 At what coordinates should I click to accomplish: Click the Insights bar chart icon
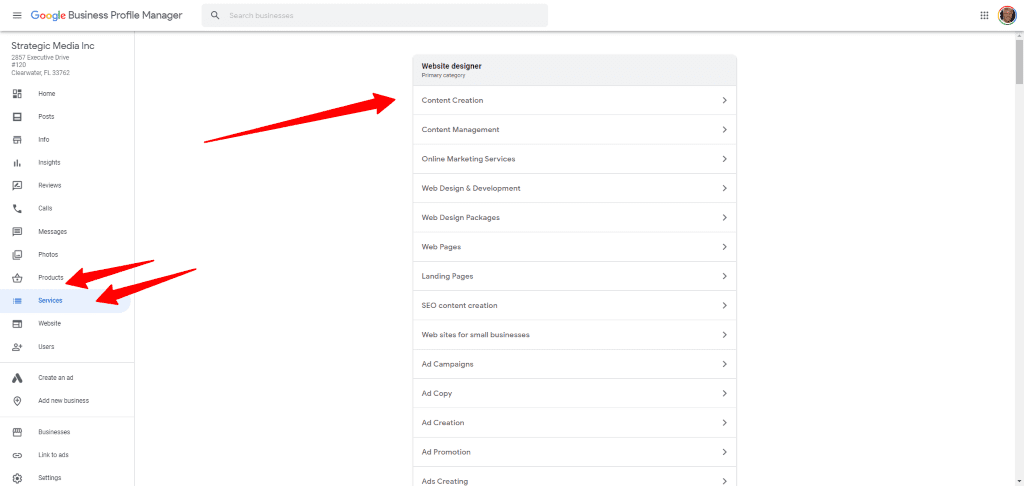17,163
